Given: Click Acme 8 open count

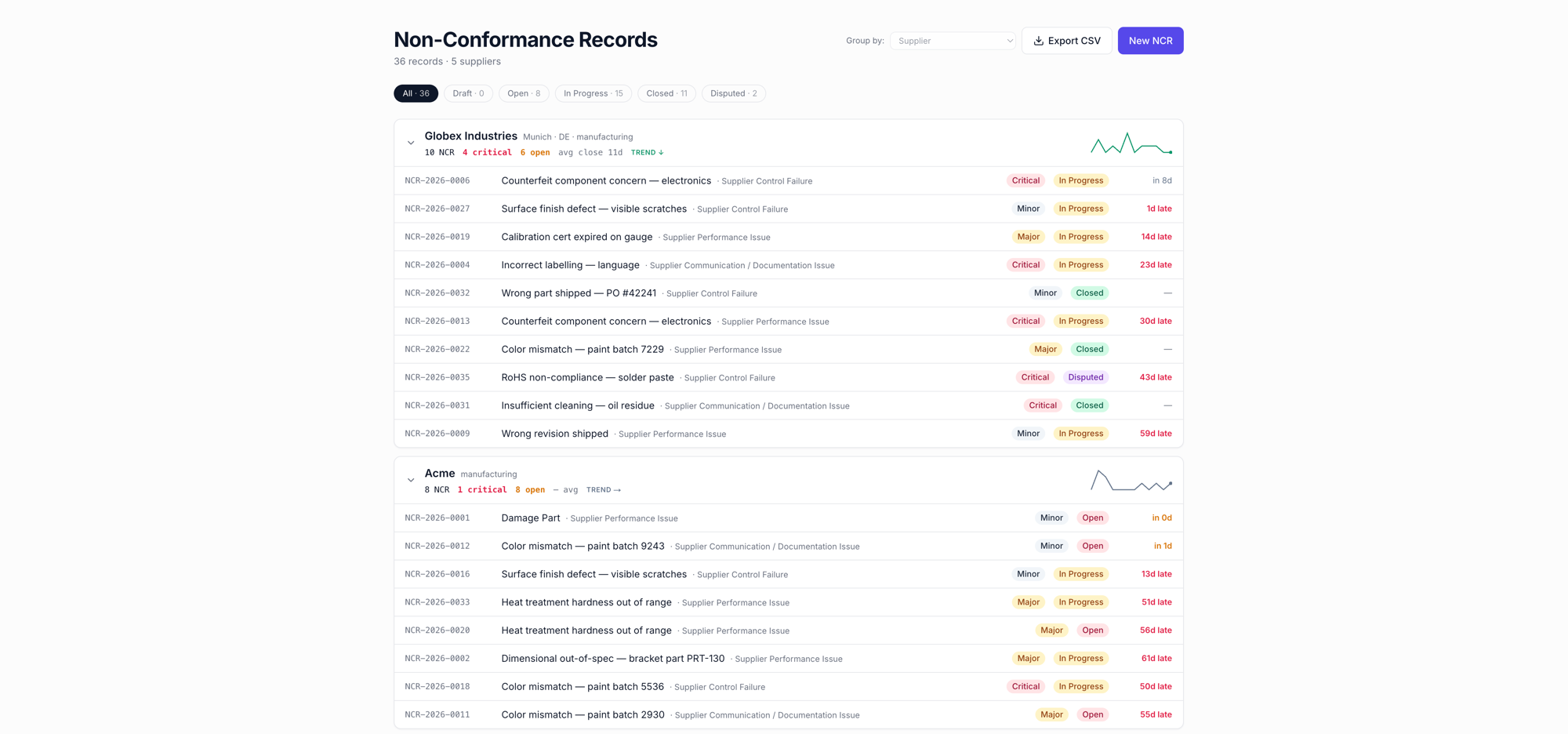Looking at the screenshot, I should pos(530,490).
